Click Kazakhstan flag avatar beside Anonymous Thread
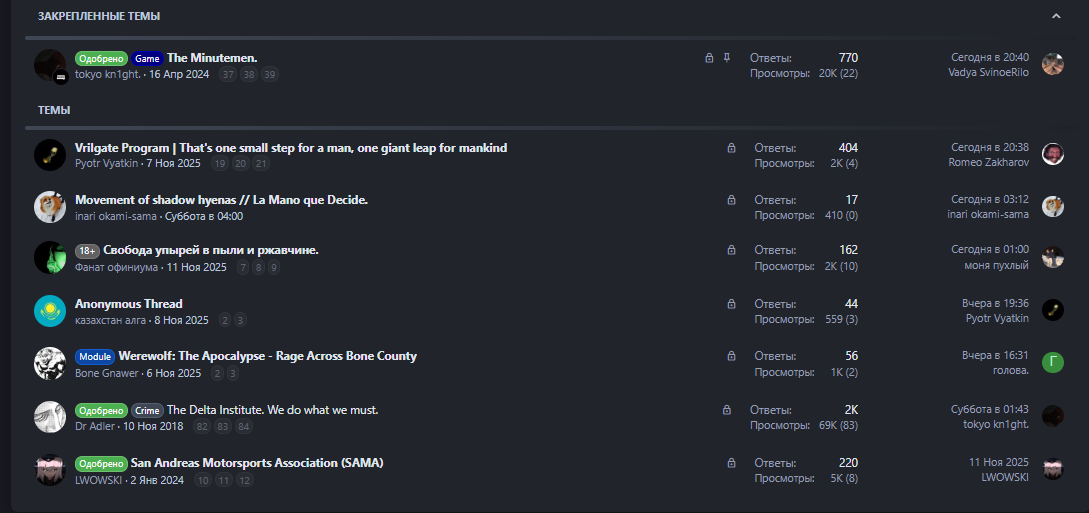 50,311
